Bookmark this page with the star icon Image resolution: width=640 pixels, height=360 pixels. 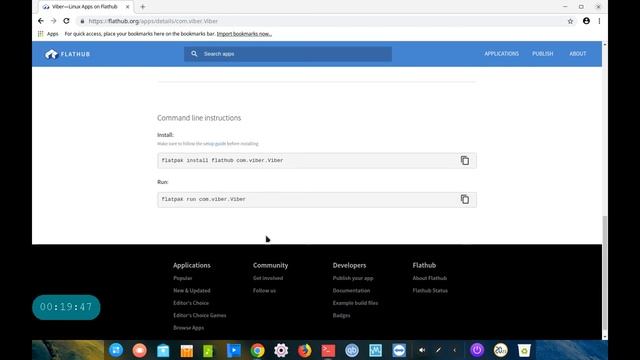[x=570, y=21]
